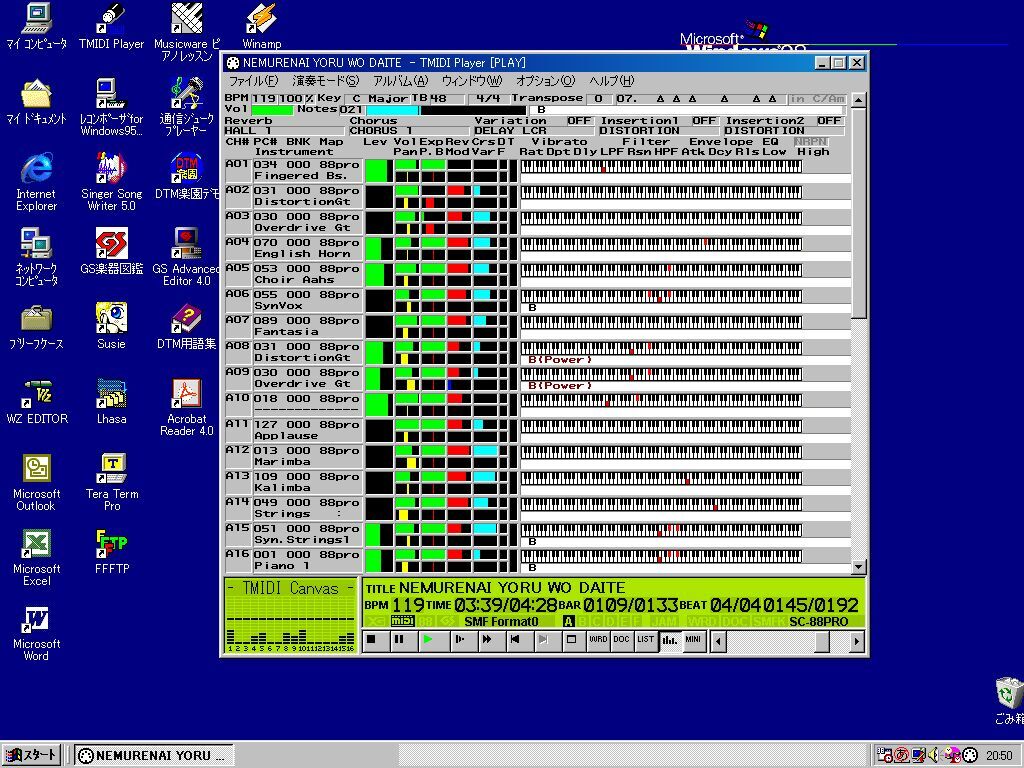
Task: Open TMIDI Player desktop shortcut
Action: (x=111, y=26)
